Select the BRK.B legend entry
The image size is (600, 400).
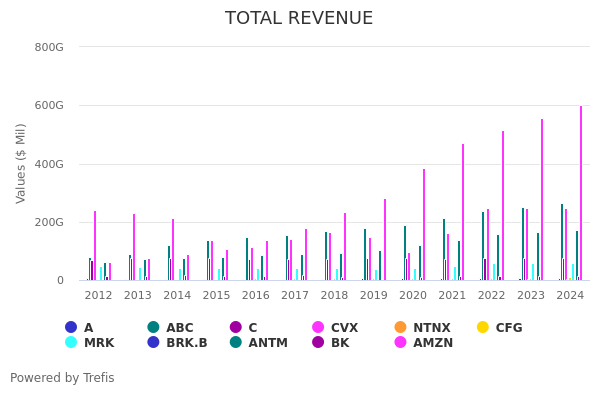(153, 343)
